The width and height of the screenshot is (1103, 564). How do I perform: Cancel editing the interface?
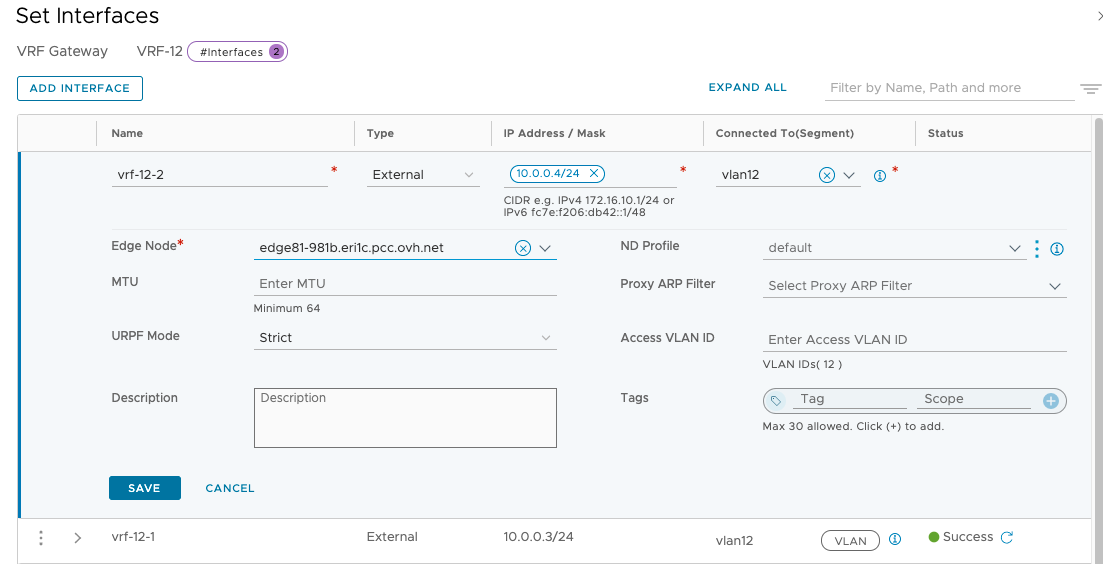coord(230,488)
